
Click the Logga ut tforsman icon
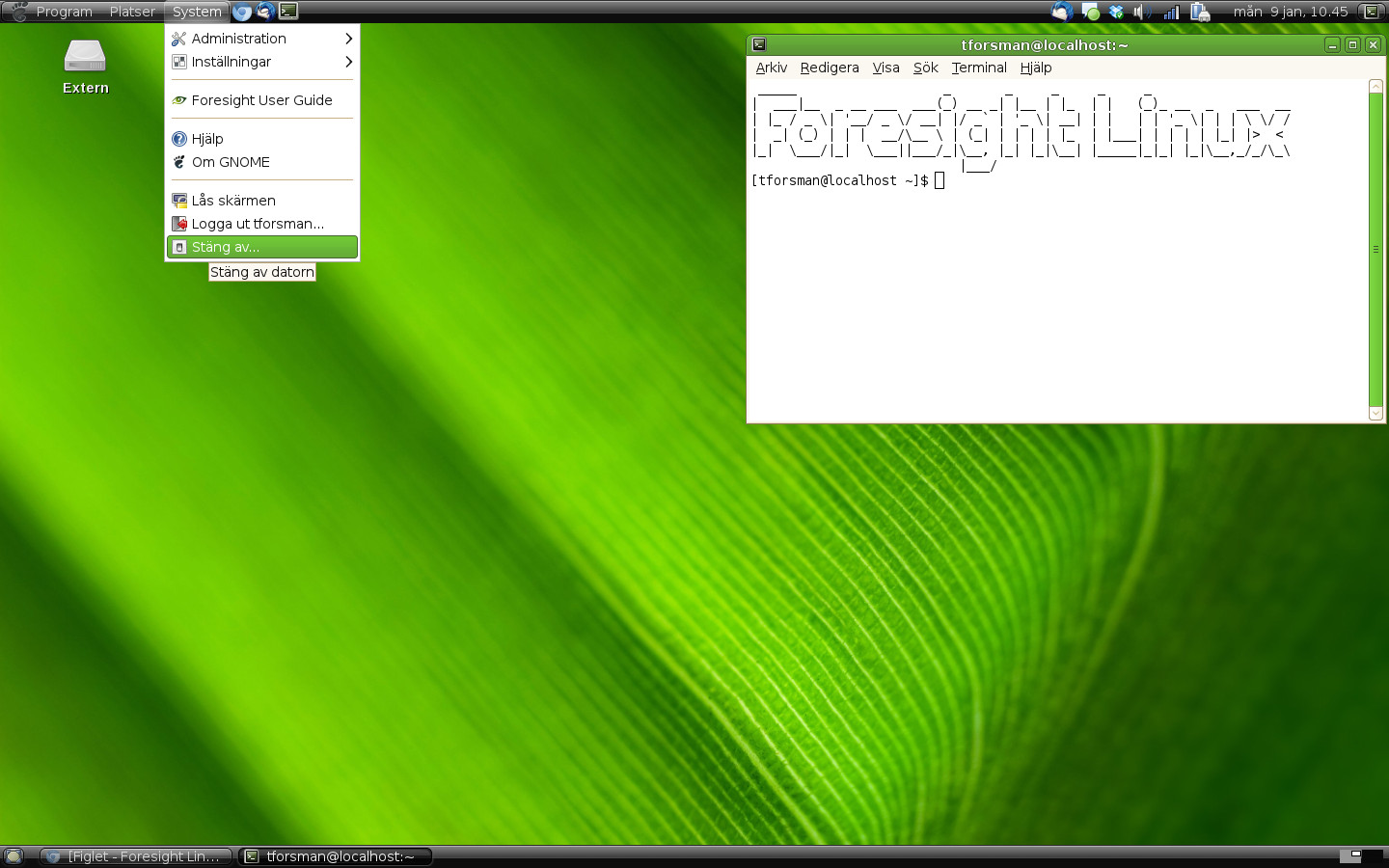pos(178,224)
